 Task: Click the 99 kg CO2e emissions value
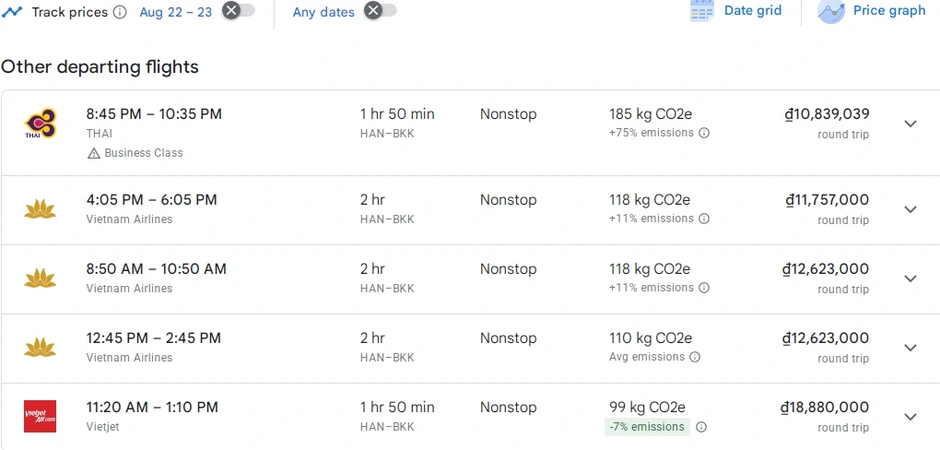pyautogui.click(x=647, y=407)
